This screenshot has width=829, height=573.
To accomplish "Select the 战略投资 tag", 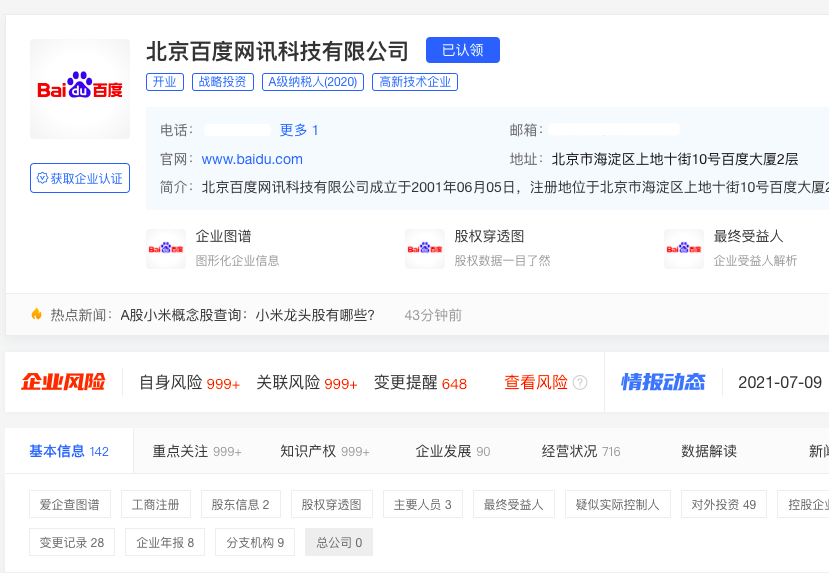I will (x=223, y=82).
